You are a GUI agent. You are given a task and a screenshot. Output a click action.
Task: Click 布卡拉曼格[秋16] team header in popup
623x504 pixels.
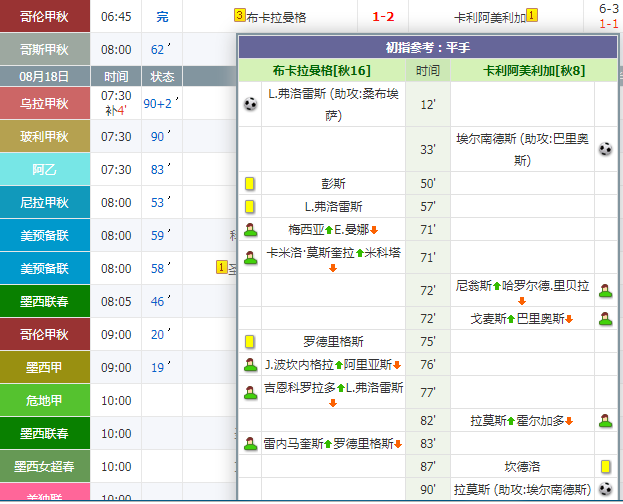tap(321, 71)
